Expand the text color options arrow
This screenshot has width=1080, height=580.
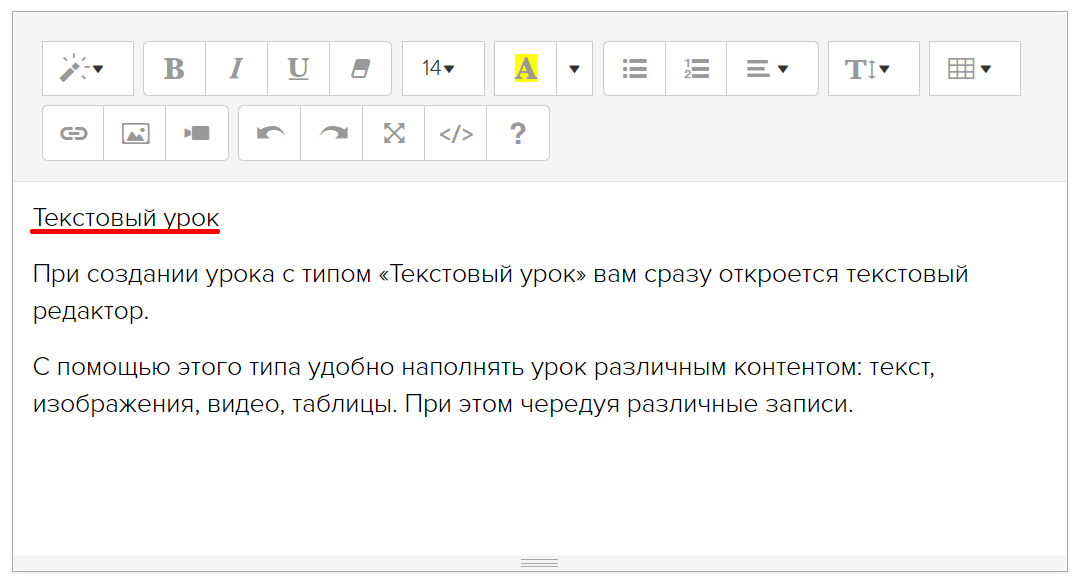(574, 69)
